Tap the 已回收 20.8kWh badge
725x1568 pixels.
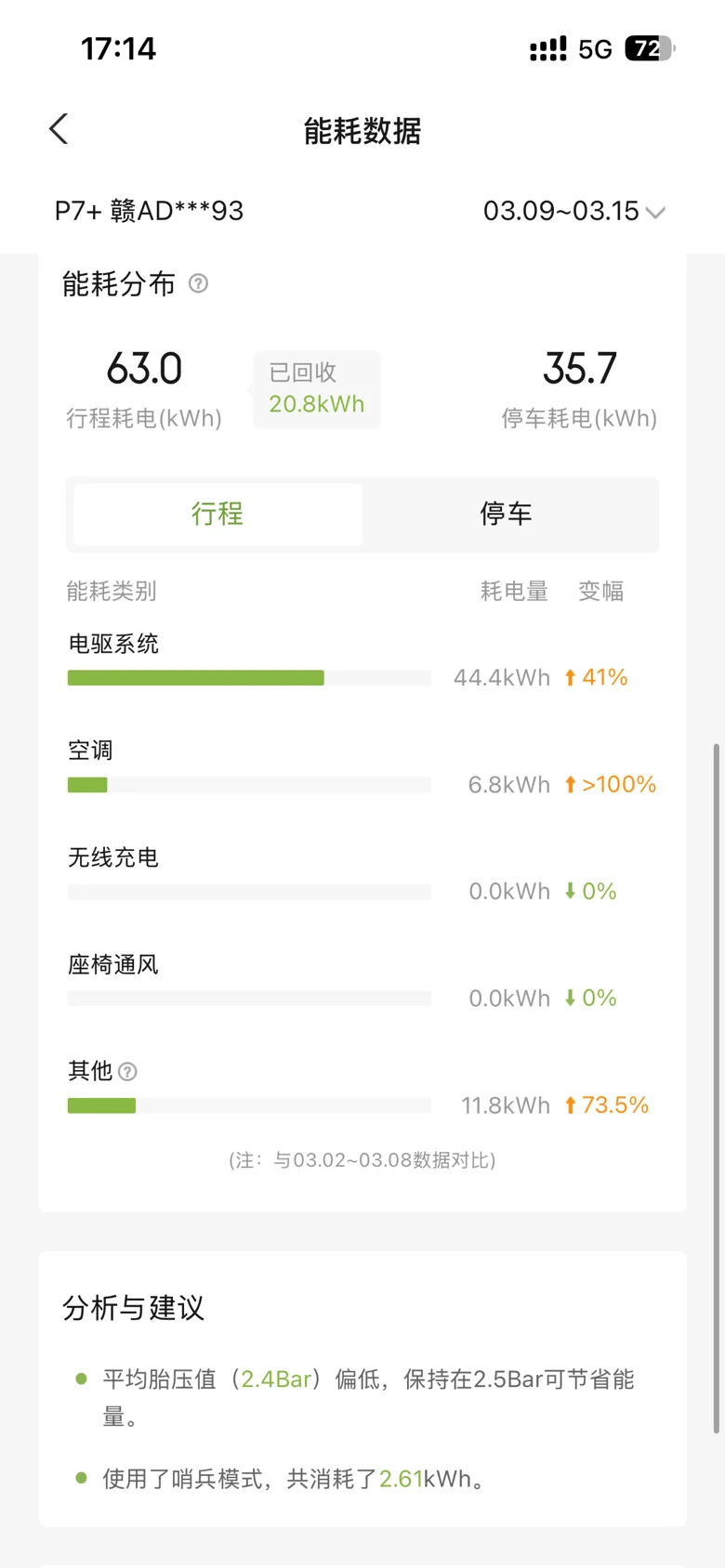[x=316, y=389]
